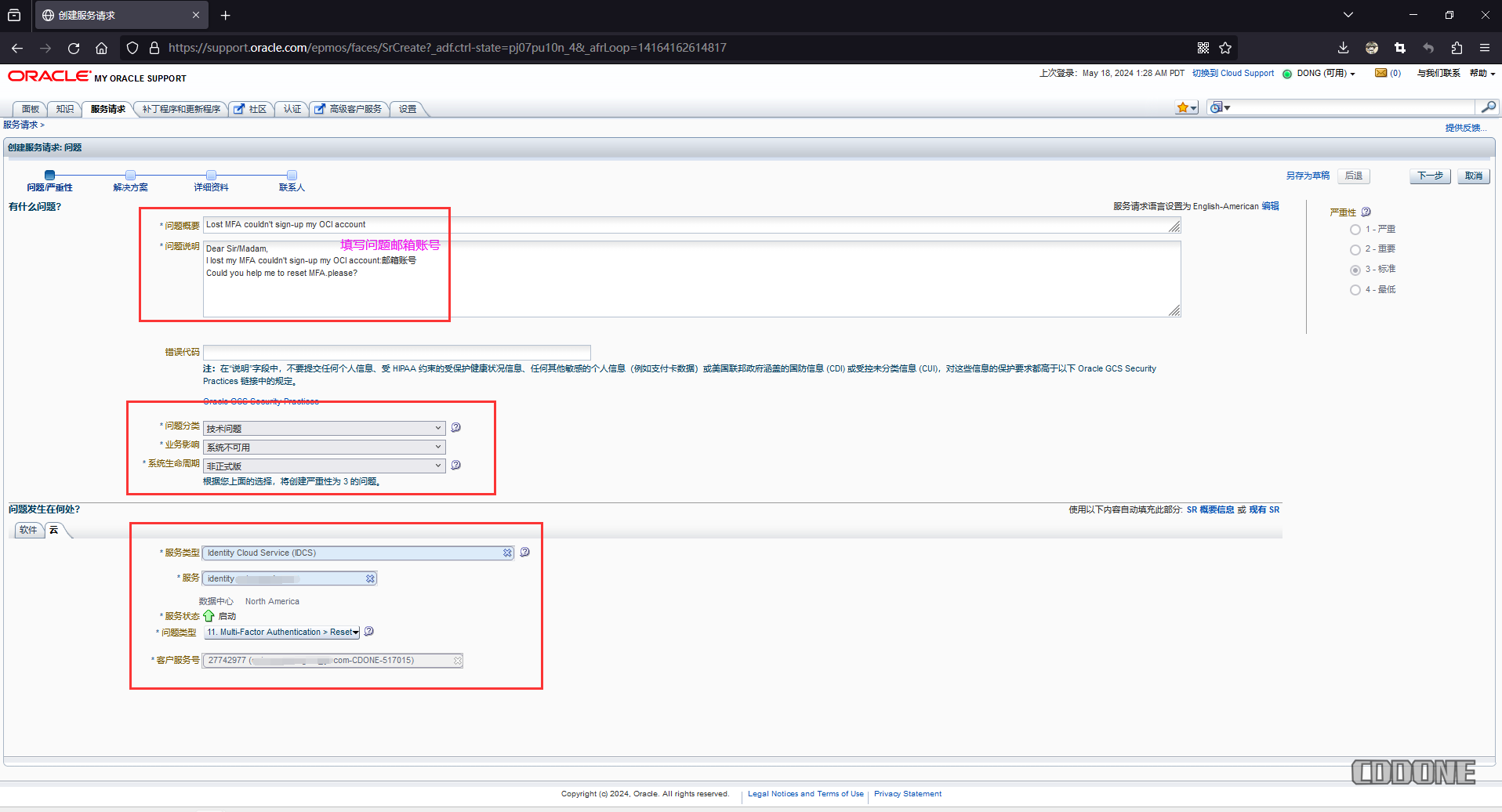Click the help icon beside 问题分类 dropdown
Screen dimensions: 1502x812
coord(456,427)
